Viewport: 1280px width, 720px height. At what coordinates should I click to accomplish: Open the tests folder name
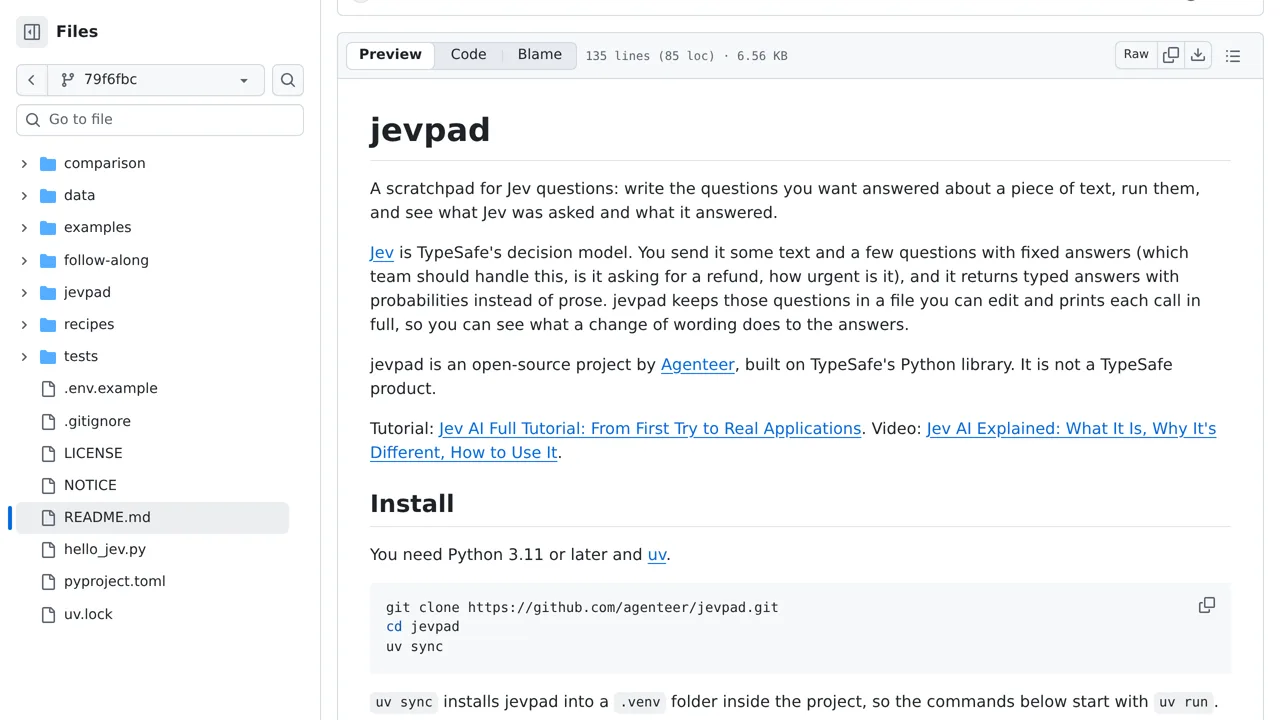(x=81, y=356)
